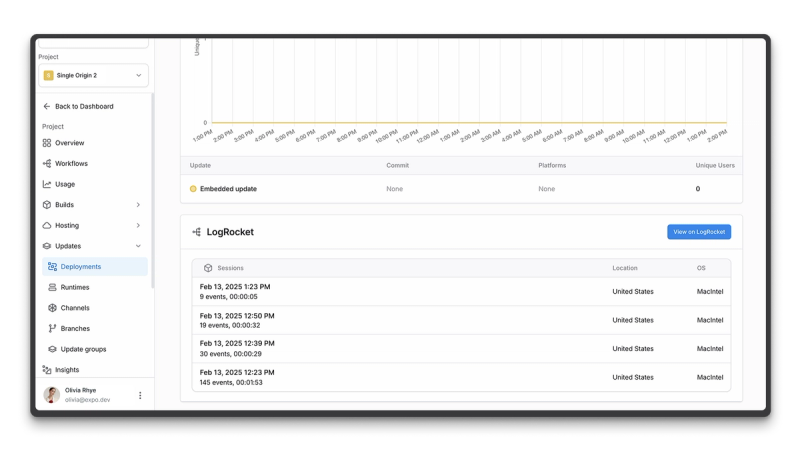Open the user menu three-dot icon
The image size is (800, 451).
pos(140,395)
